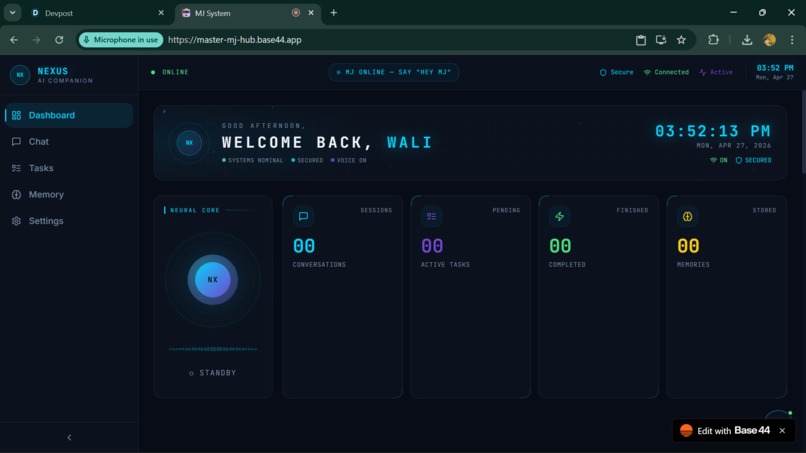Screen dimensions: 806x453
Task: Click the Memories brain icon
Action: pos(687,216)
